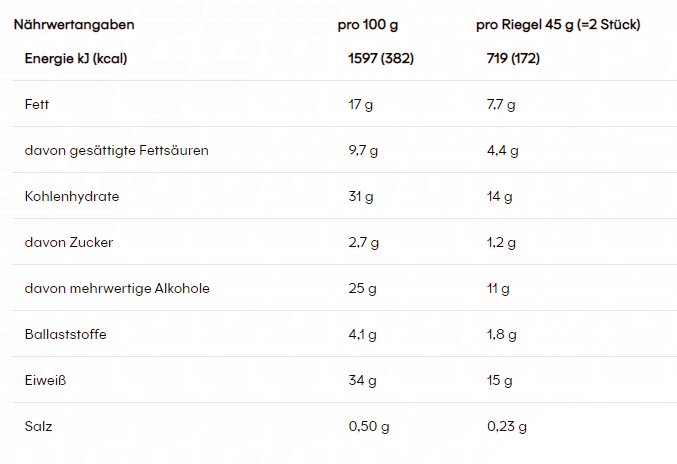The height and width of the screenshot is (464, 677).
Task: Click the 719 (172) energy value
Action: (513, 58)
